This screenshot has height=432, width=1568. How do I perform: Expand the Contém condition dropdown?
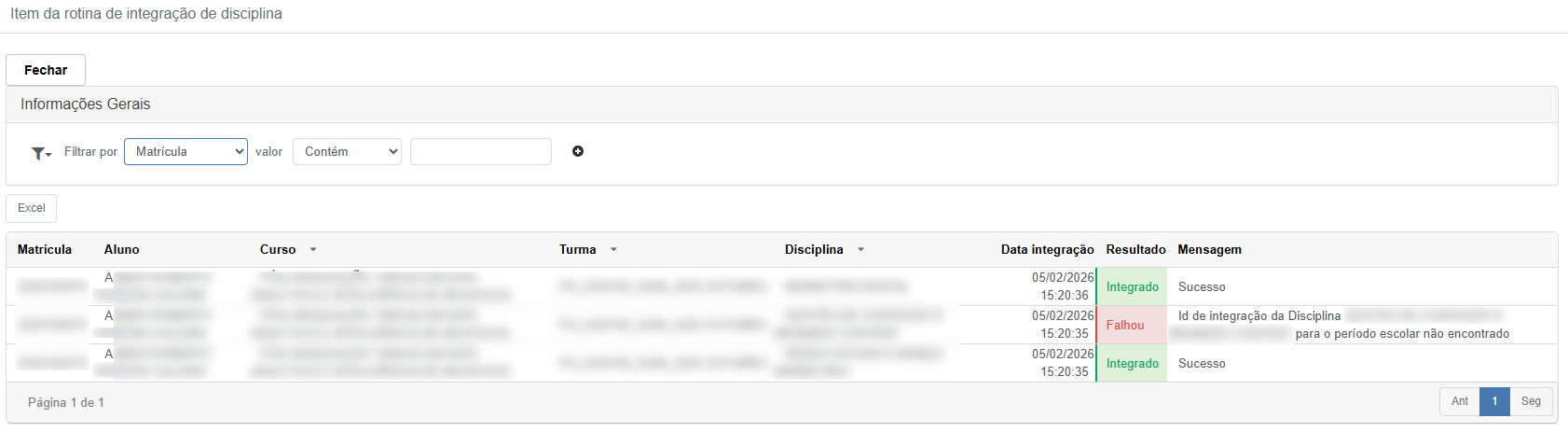pos(347,151)
